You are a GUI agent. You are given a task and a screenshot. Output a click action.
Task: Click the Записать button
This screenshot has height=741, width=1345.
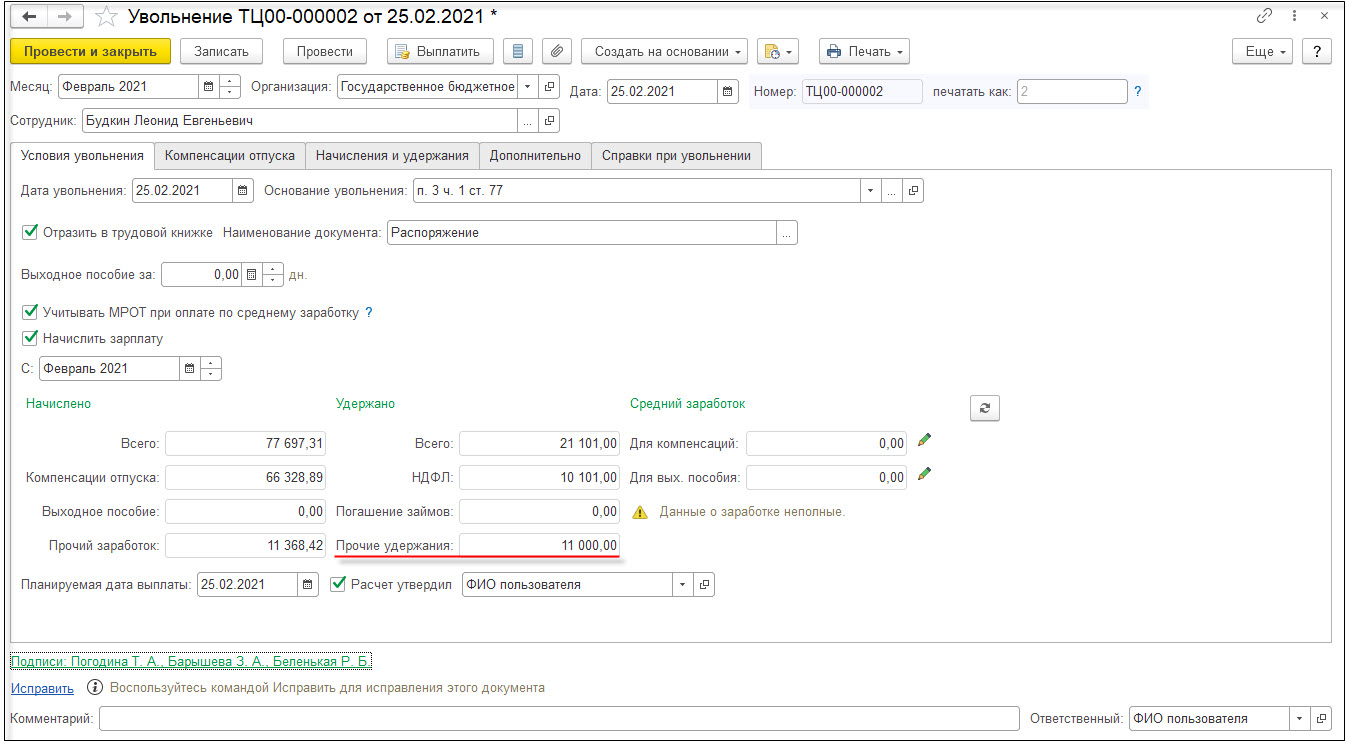(221, 51)
